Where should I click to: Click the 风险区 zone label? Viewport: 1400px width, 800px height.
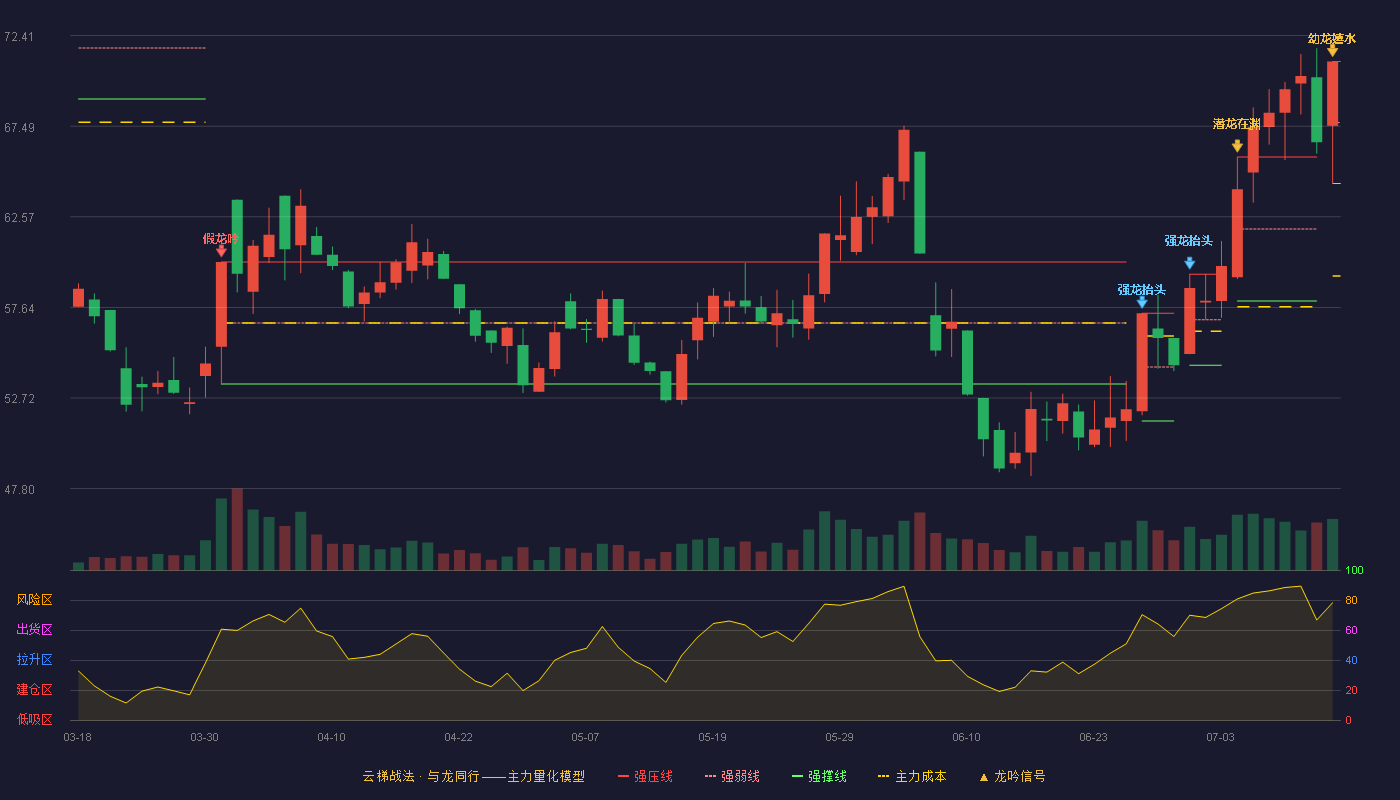tap(34, 600)
